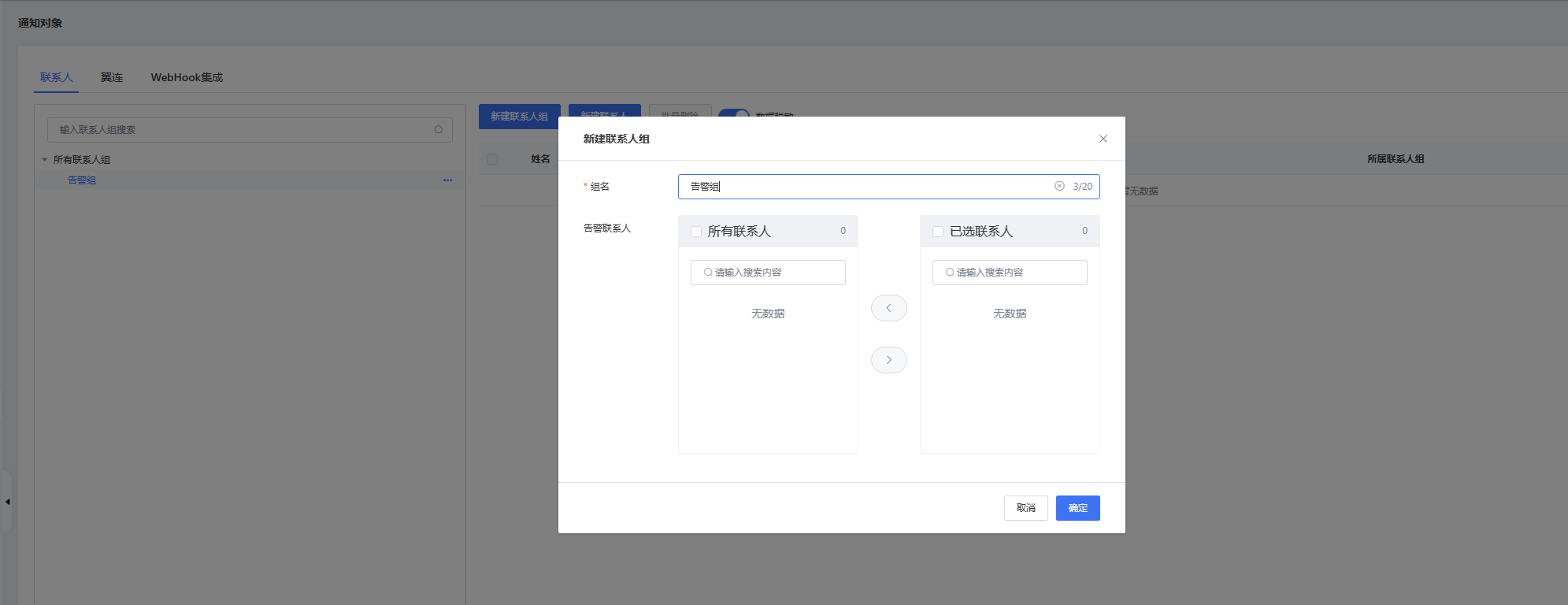Image resolution: width=1568 pixels, height=605 pixels.
Task: Click search icon in 所有联系人 panel
Action: point(707,273)
